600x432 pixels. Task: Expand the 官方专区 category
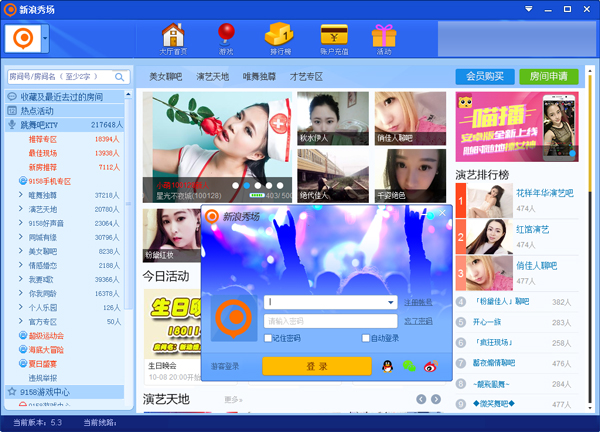click(21, 321)
